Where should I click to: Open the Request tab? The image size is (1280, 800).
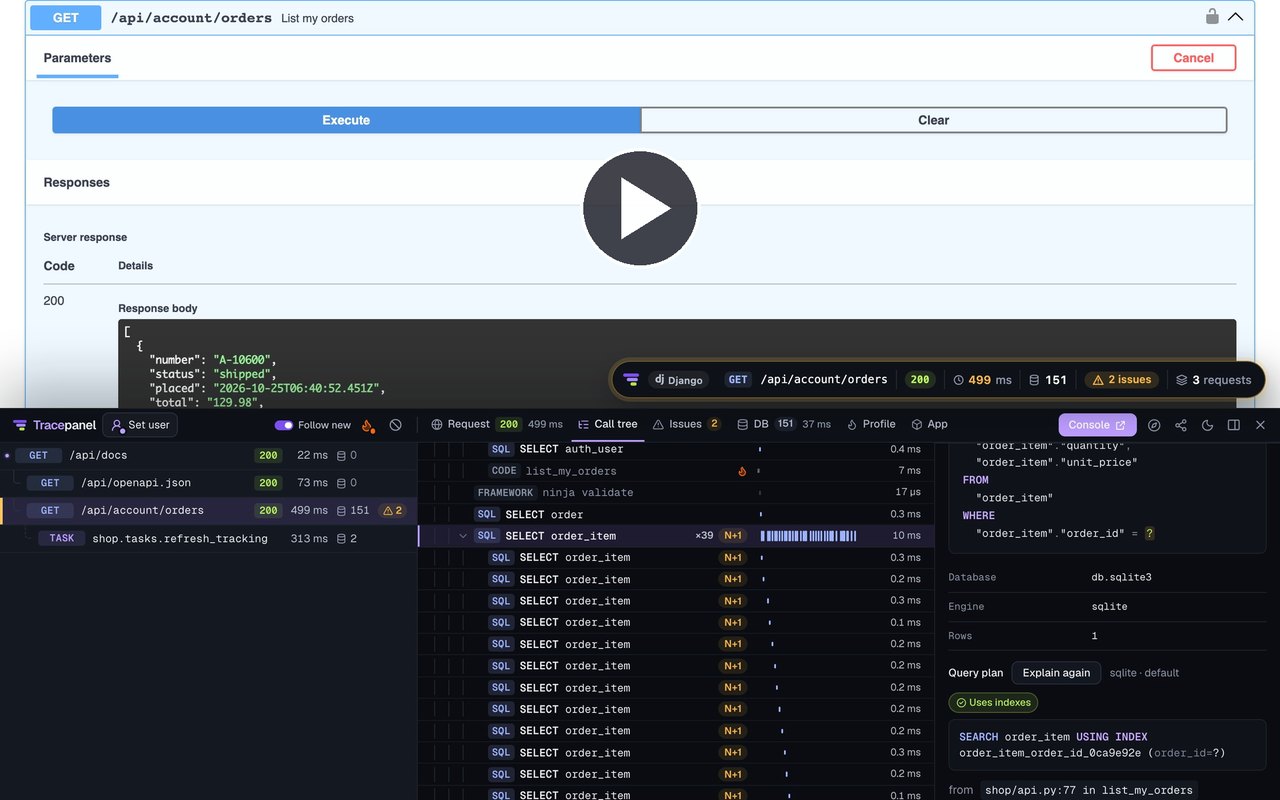pyautogui.click(x=497, y=424)
